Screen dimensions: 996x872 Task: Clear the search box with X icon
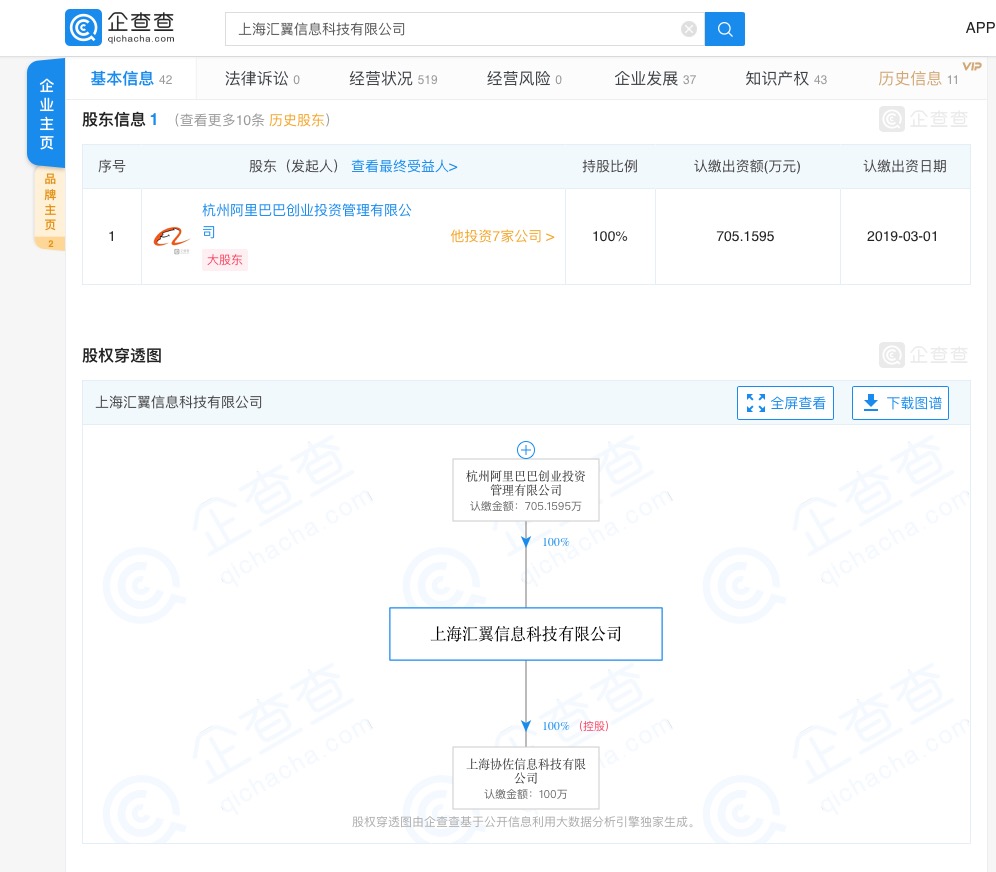pyautogui.click(x=689, y=29)
